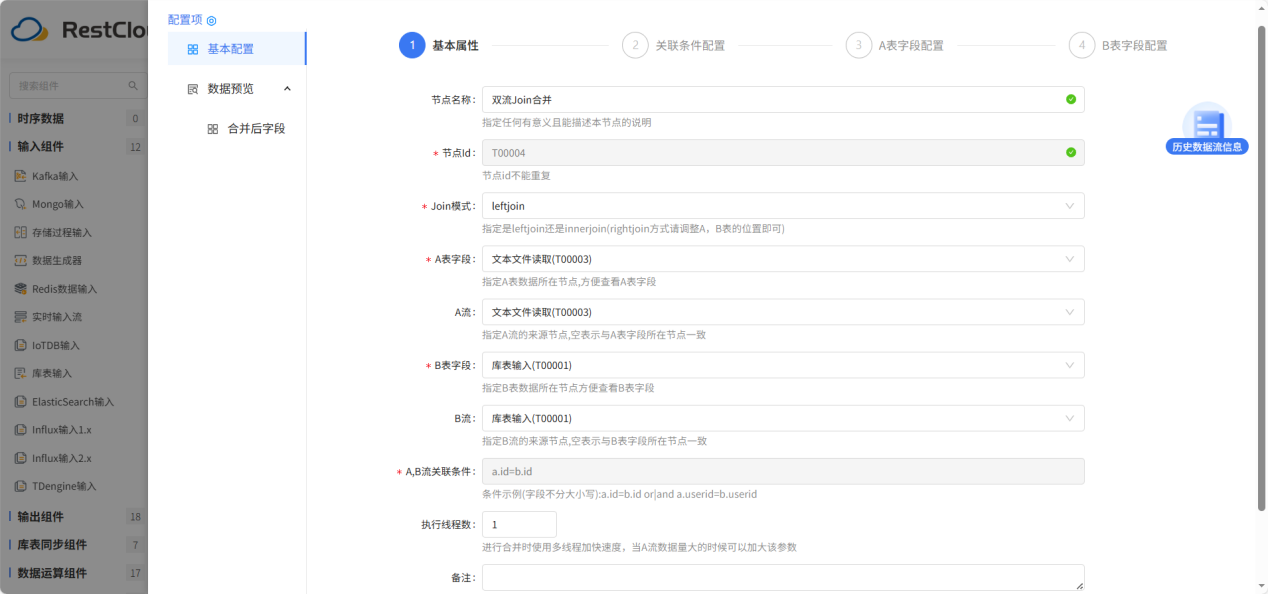
Task: Click the 数据生成器 component icon
Action: tap(21, 260)
